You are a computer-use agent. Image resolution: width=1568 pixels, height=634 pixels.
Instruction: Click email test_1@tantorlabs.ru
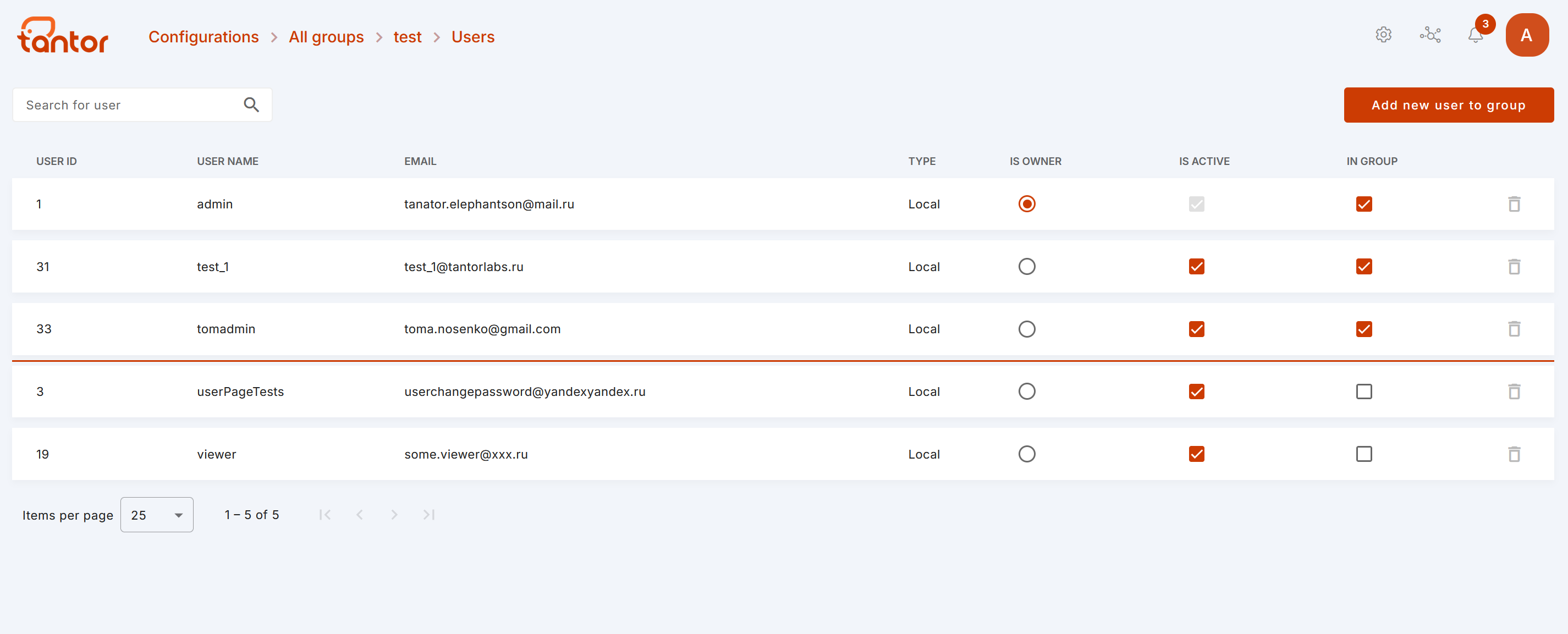[463, 267]
